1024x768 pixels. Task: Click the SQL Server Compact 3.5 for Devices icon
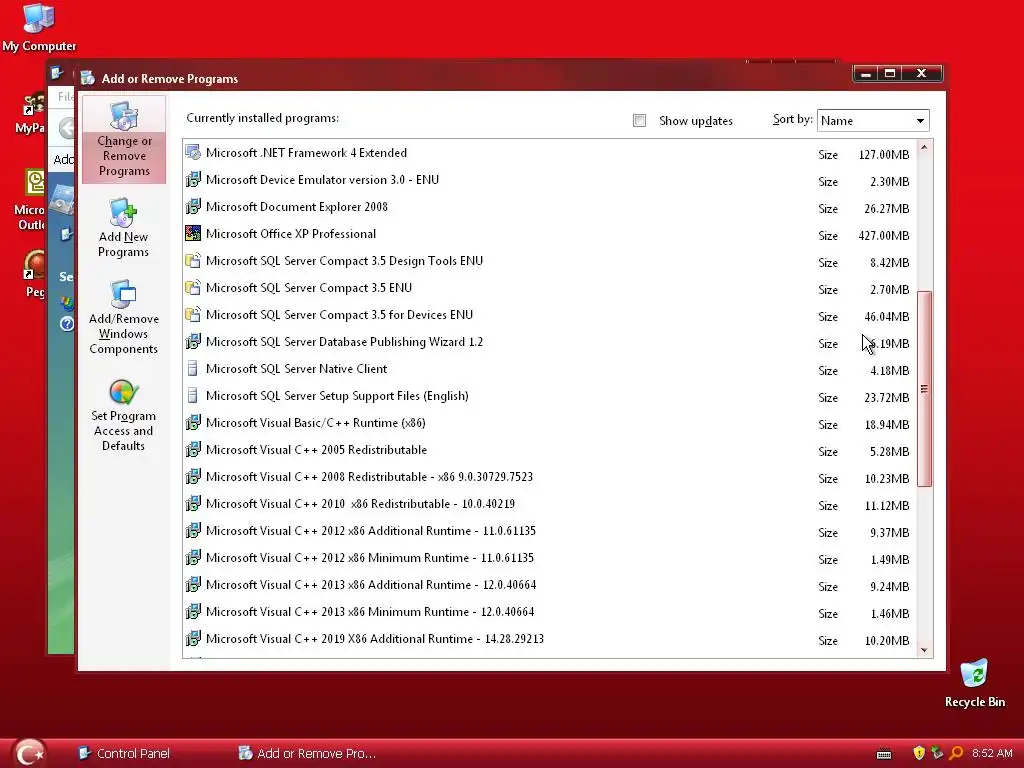click(193, 315)
